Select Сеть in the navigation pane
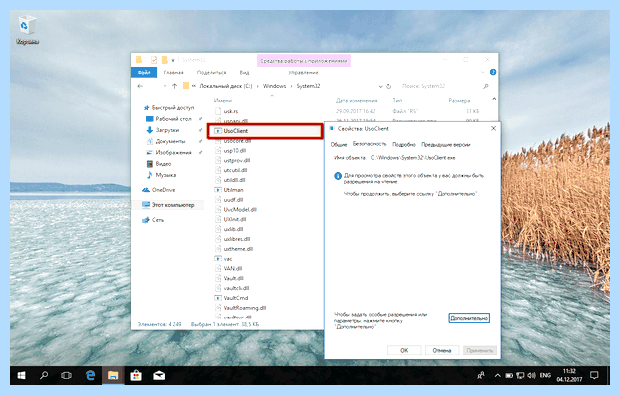The image size is (620, 395). coord(153,220)
